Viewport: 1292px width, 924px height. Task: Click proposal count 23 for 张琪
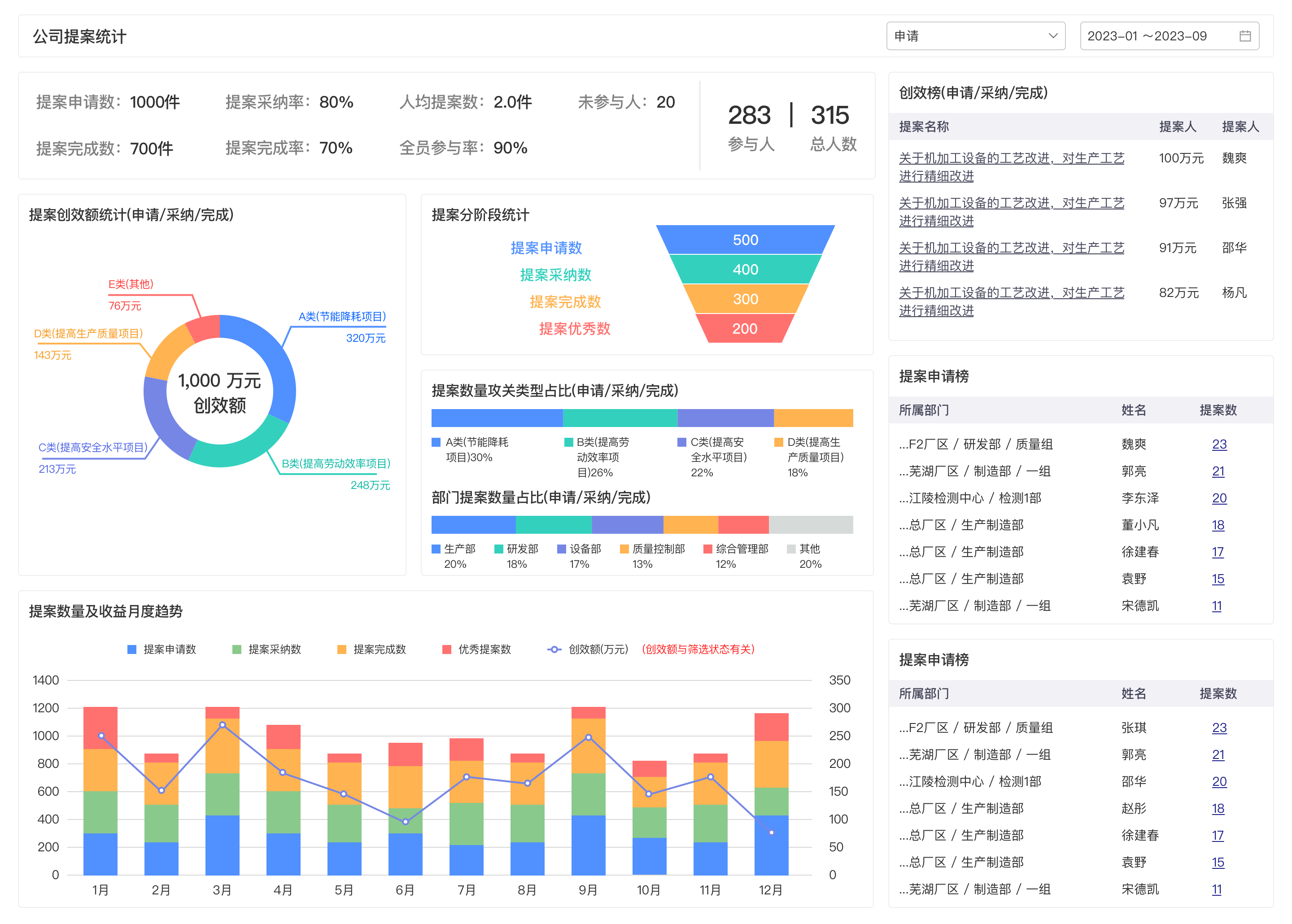pyautogui.click(x=1218, y=728)
